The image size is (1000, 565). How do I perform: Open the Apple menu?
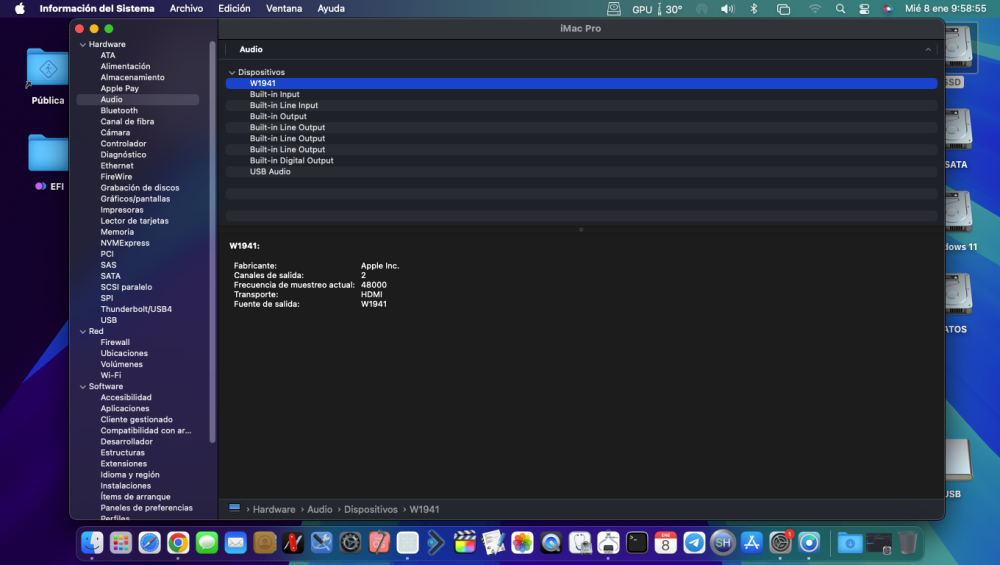pos(20,8)
